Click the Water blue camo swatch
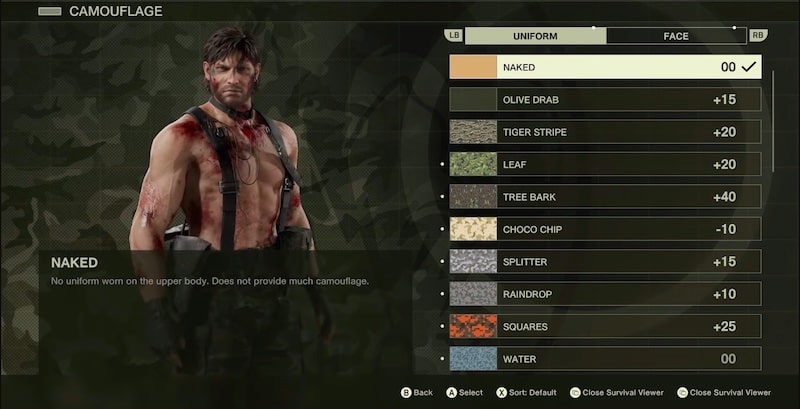 [x=473, y=359]
